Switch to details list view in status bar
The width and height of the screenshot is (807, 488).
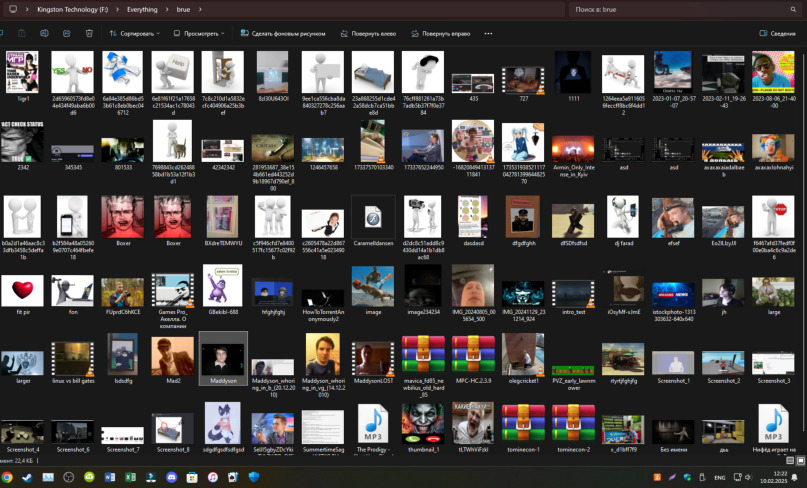[x=790, y=461]
